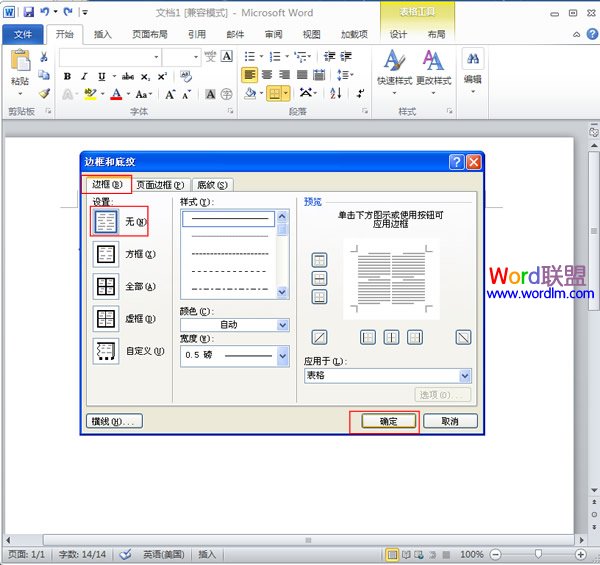Click the grow font icon

click(170, 94)
